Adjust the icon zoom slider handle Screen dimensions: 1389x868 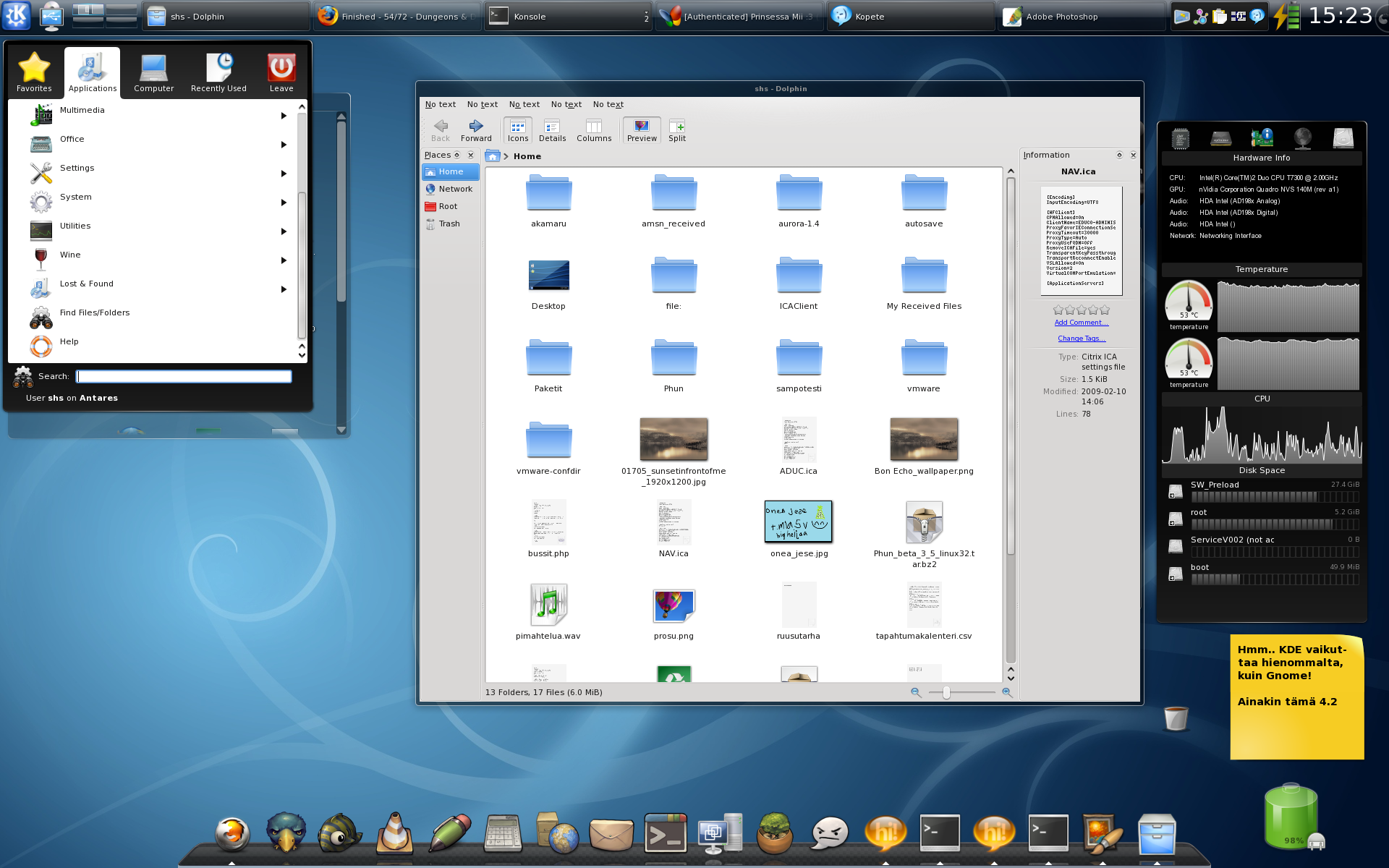click(x=946, y=693)
